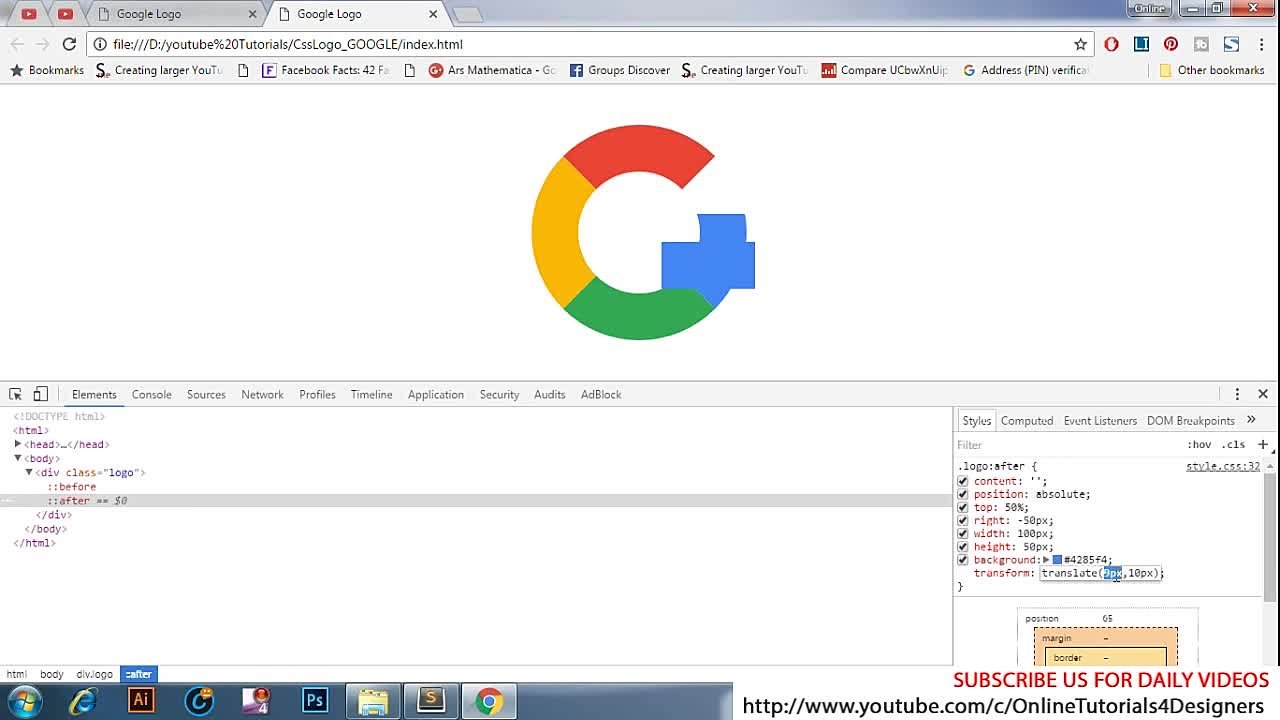Open the Other bookmarks folder
Viewport: 1280px width, 720px height.
pos(1212,70)
